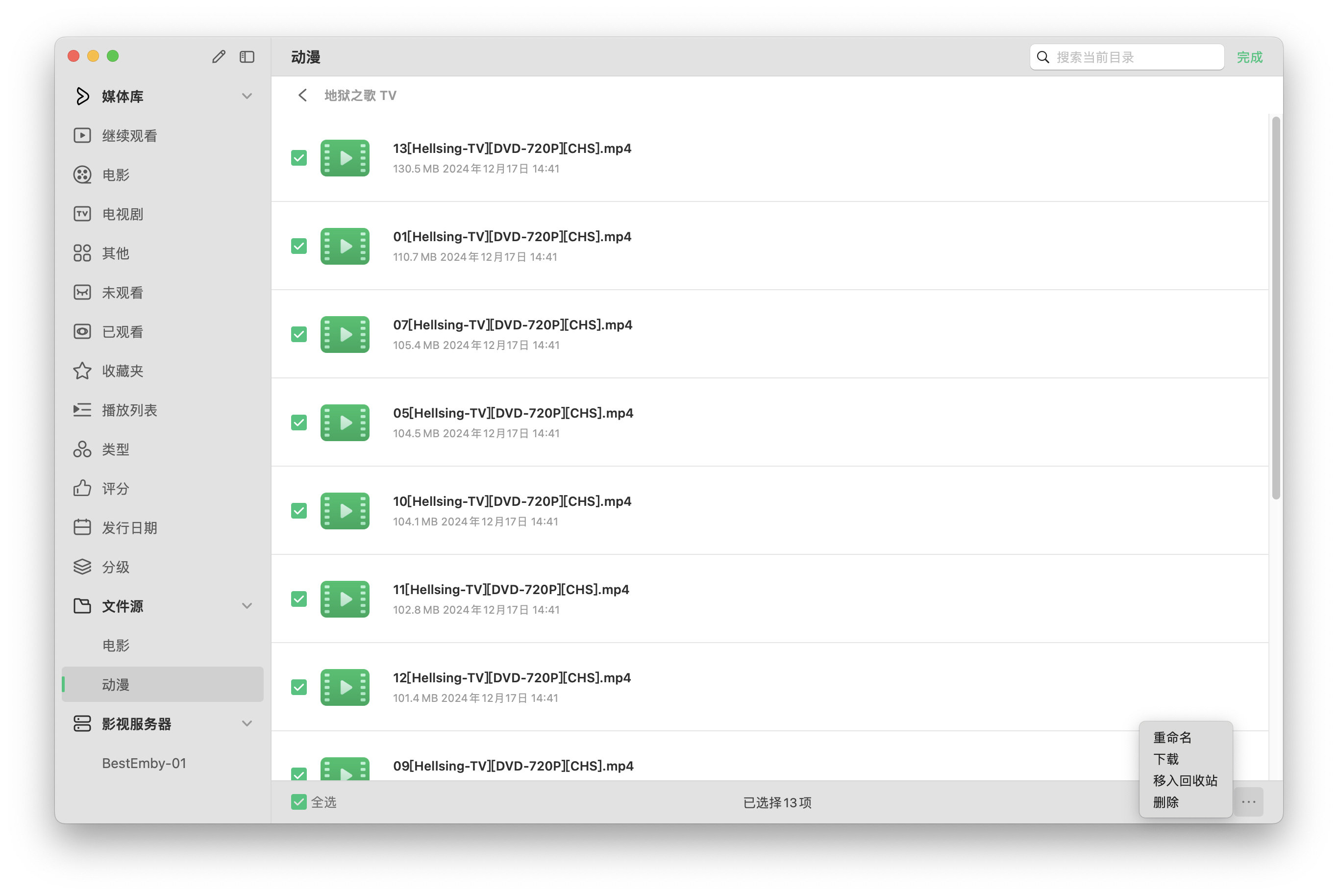Click the 文件源 folder icon
Screen dimensions: 1338x896
(x=82, y=606)
